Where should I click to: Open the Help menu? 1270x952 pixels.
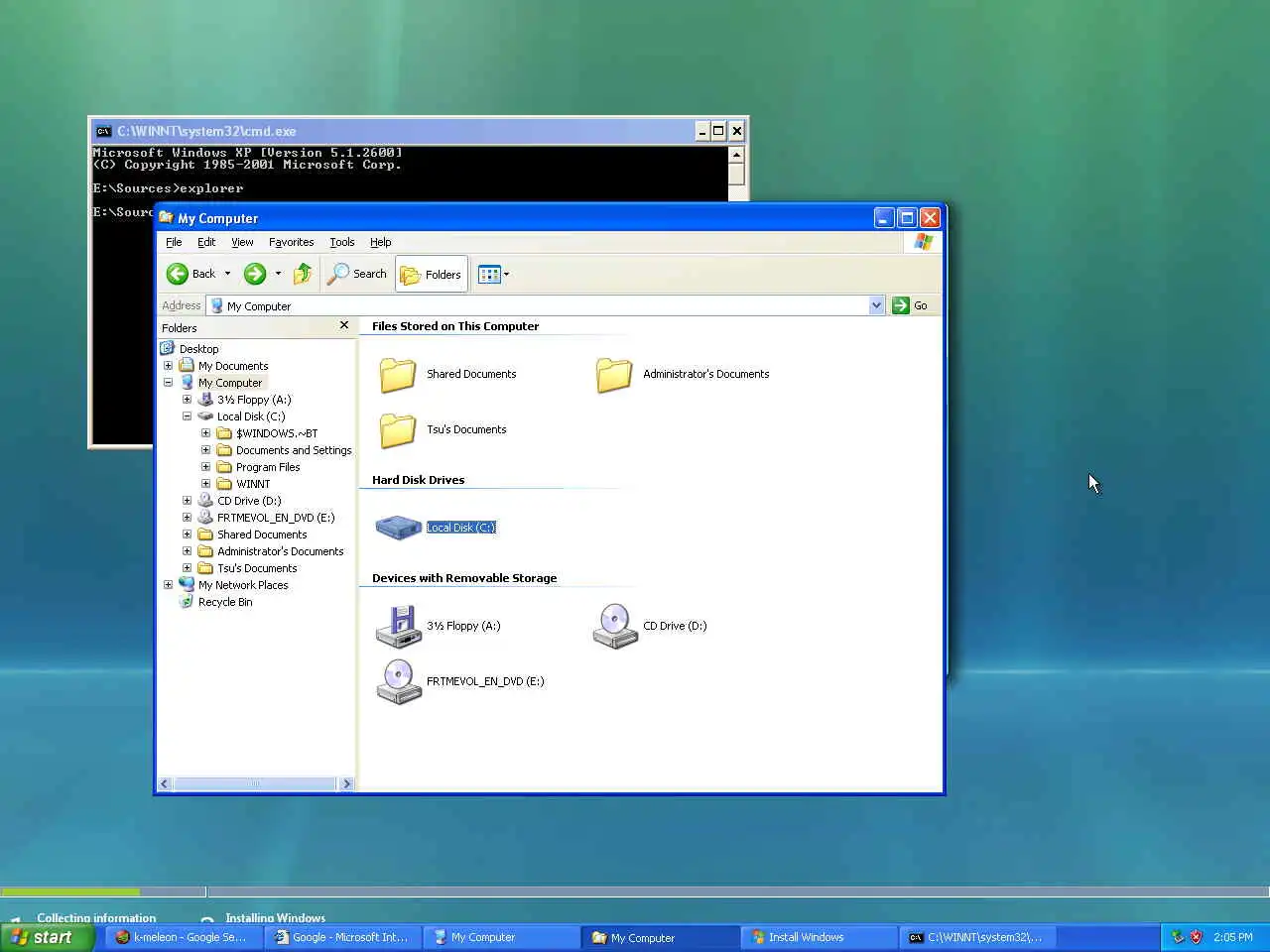point(381,242)
